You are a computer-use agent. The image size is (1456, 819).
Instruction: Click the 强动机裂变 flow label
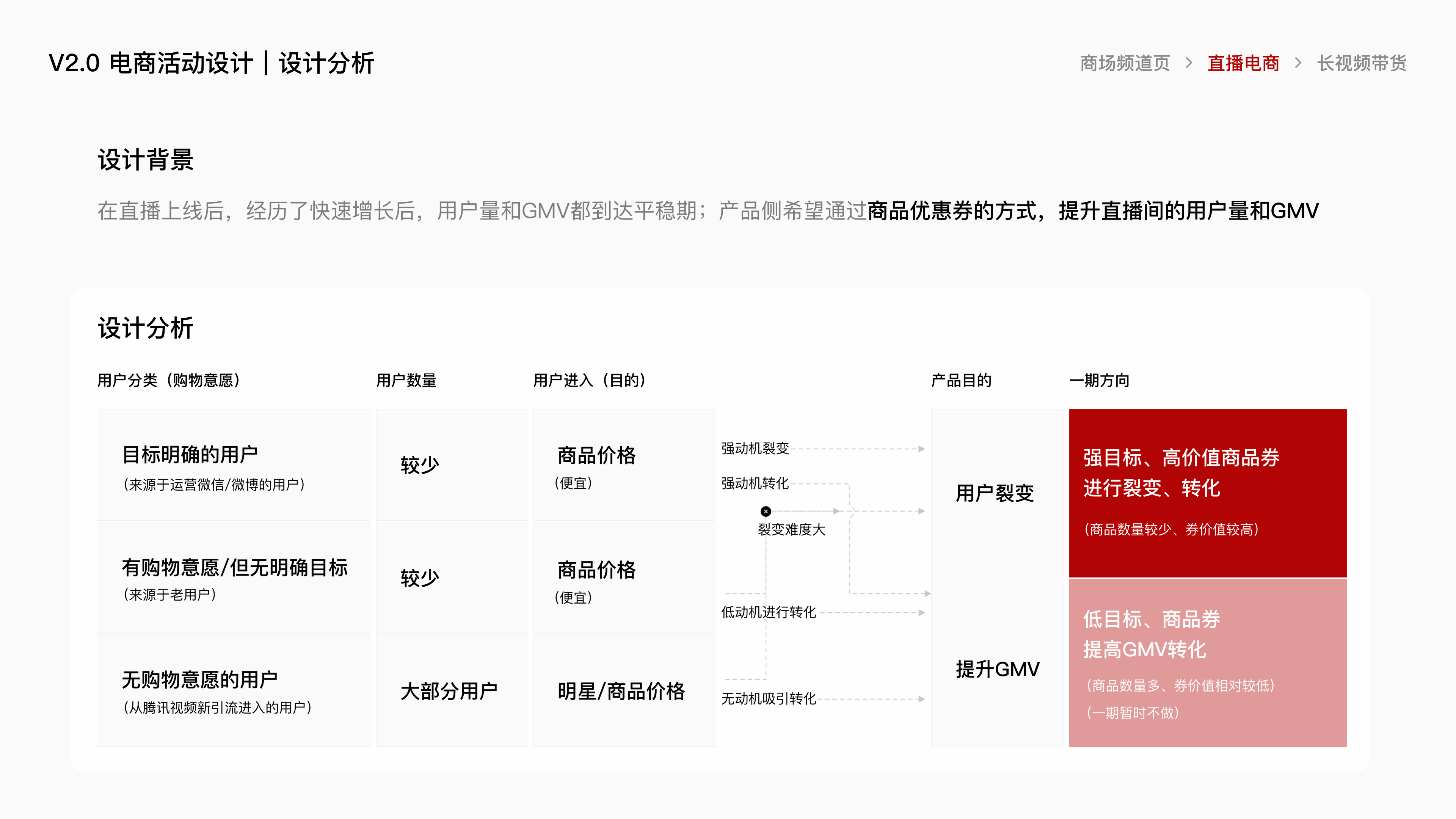755,449
